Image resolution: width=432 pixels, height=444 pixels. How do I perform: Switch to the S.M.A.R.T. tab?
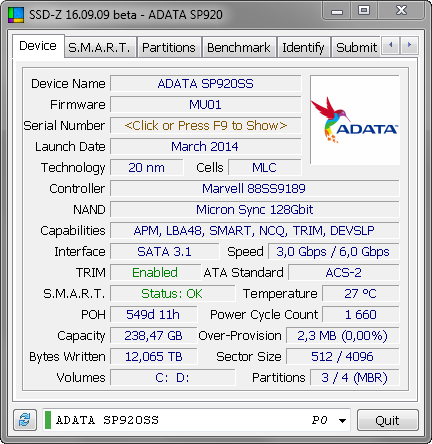coord(100,47)
